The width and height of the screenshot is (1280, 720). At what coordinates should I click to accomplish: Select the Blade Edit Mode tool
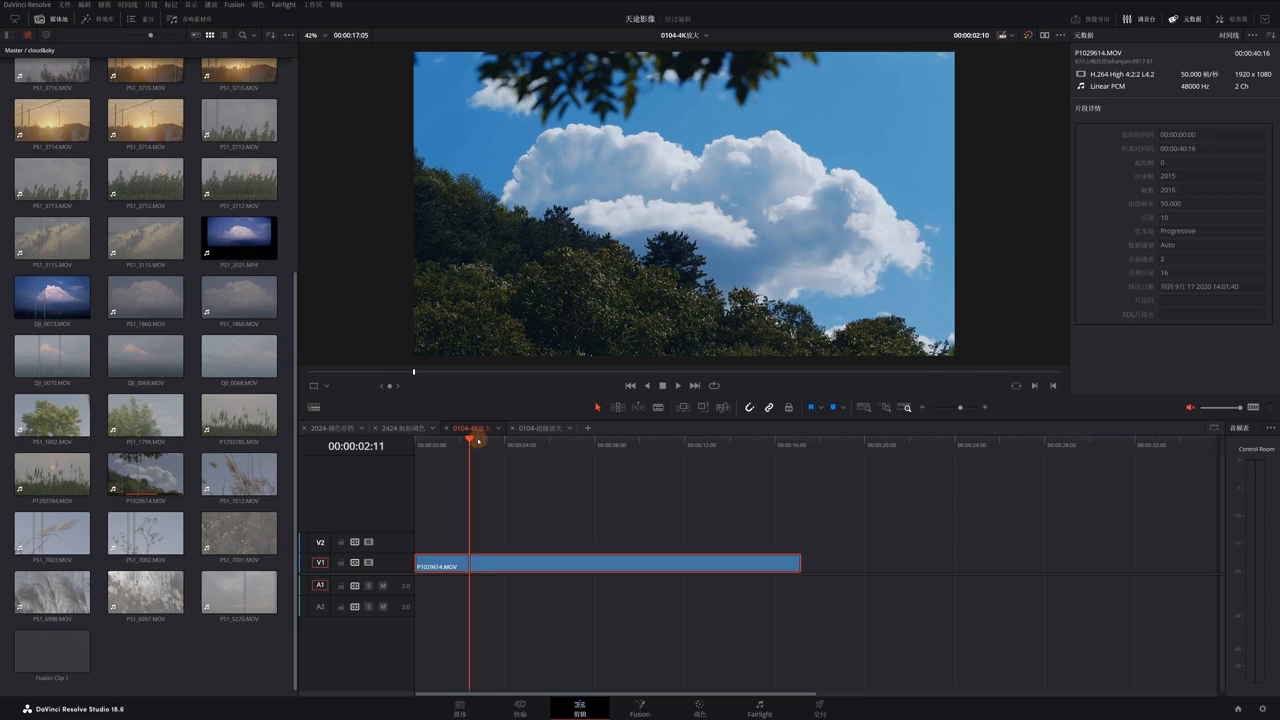(658, 407)
